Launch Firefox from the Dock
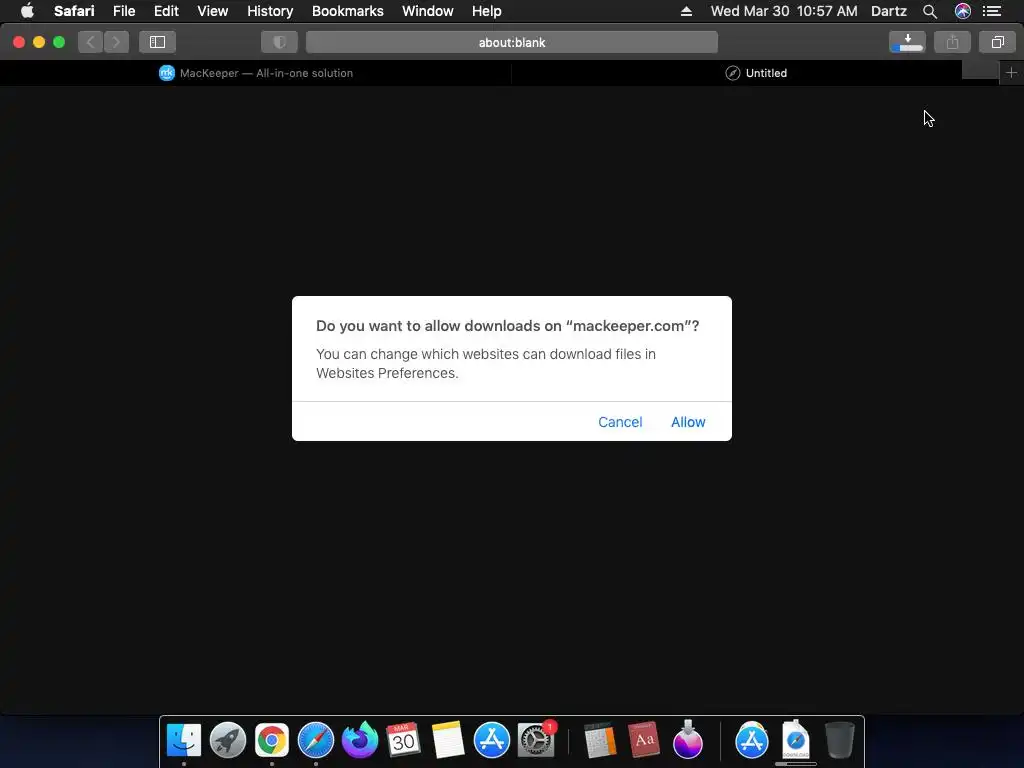 coord(360,740)
